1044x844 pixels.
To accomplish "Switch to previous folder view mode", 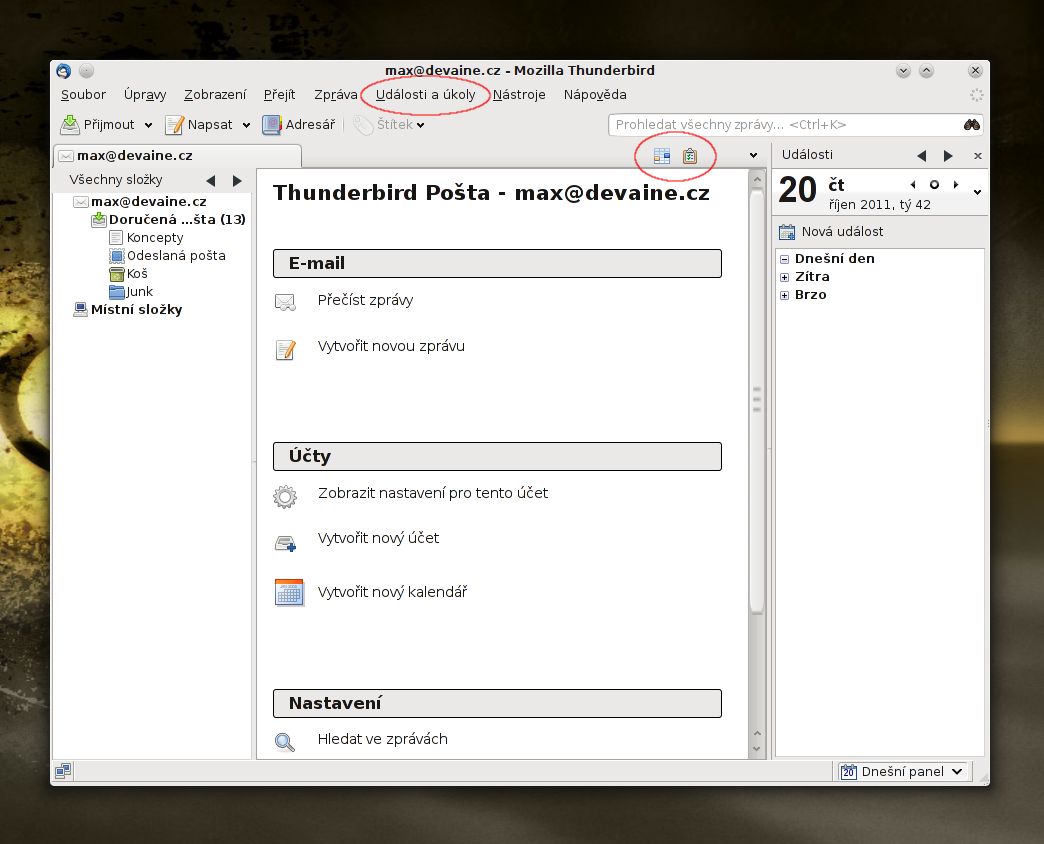I will click(211, 180).
